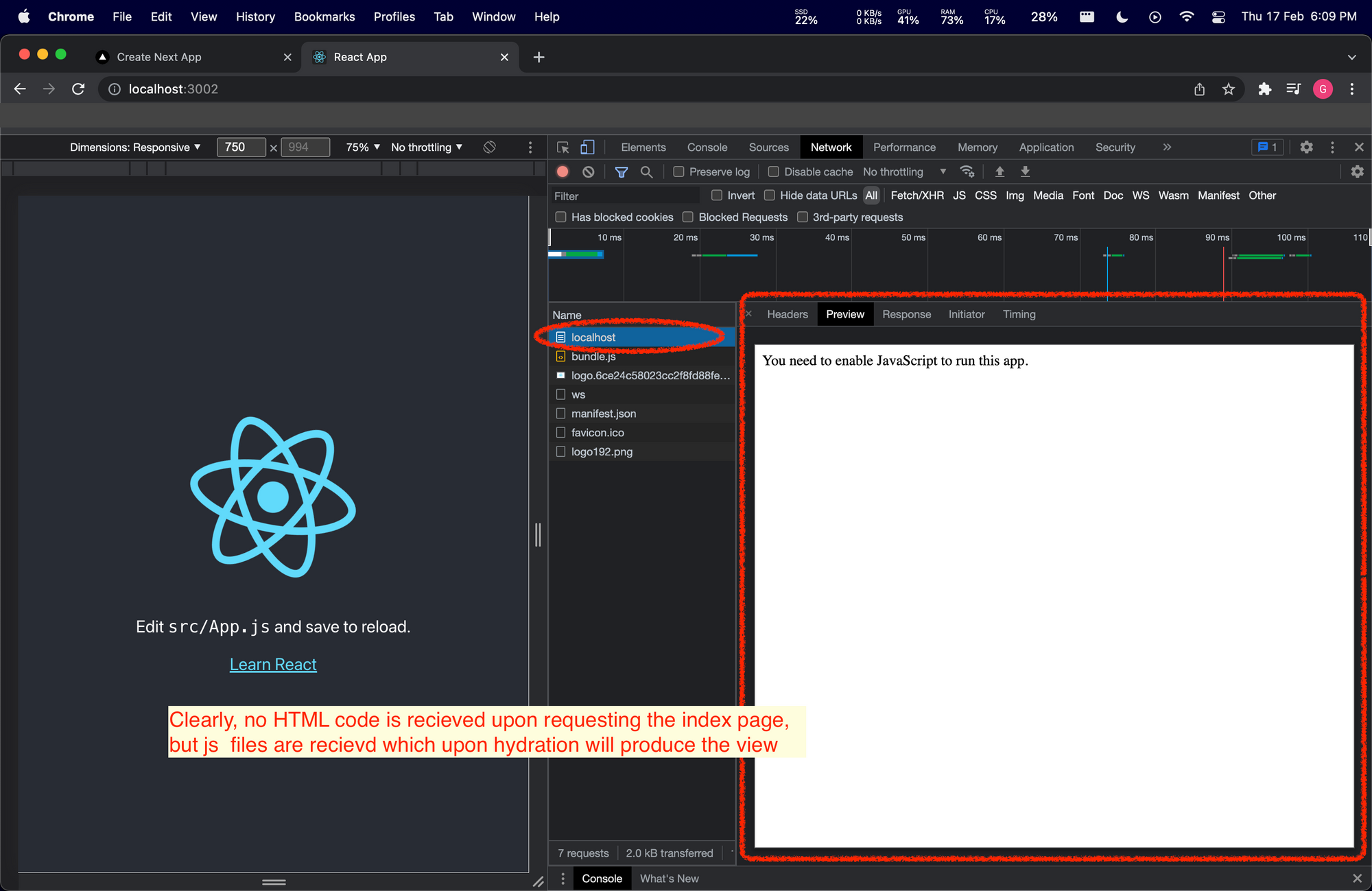Click the profile avatar G
Image resolution: width=1372 pixels, height=891 pixels.
coord(1323,89)
